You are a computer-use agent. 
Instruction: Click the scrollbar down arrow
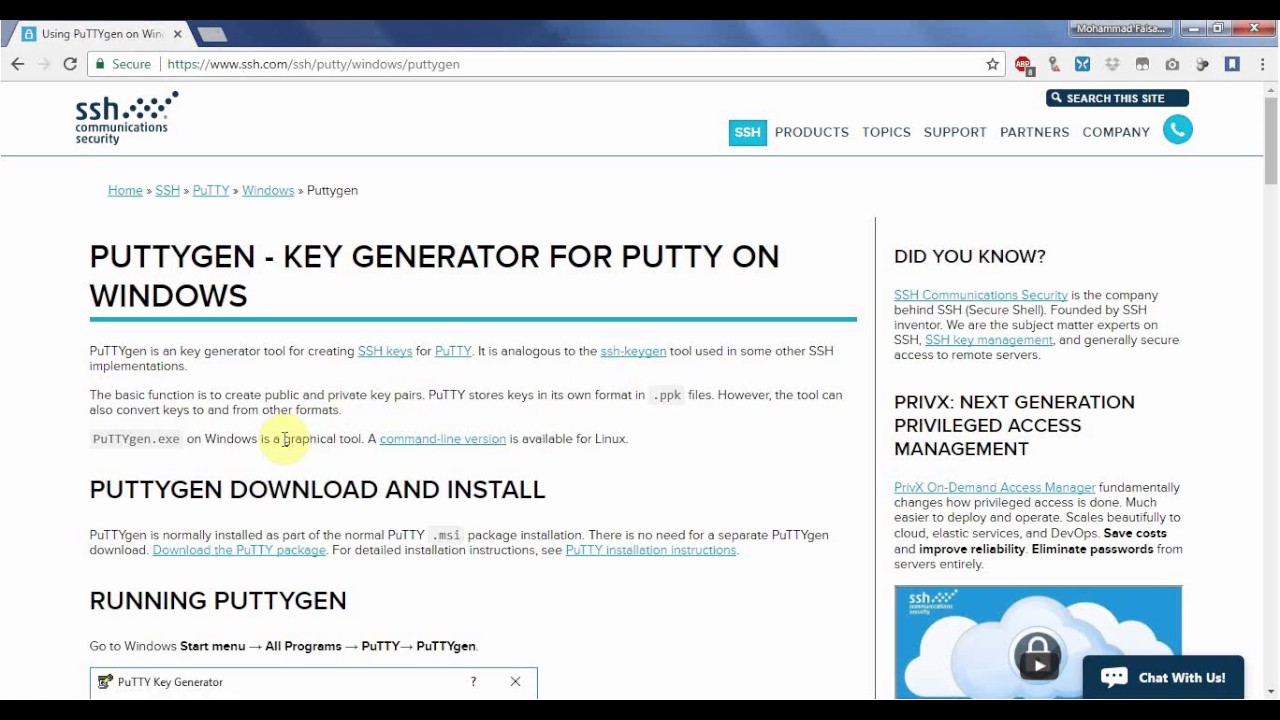coord(1271,691)
